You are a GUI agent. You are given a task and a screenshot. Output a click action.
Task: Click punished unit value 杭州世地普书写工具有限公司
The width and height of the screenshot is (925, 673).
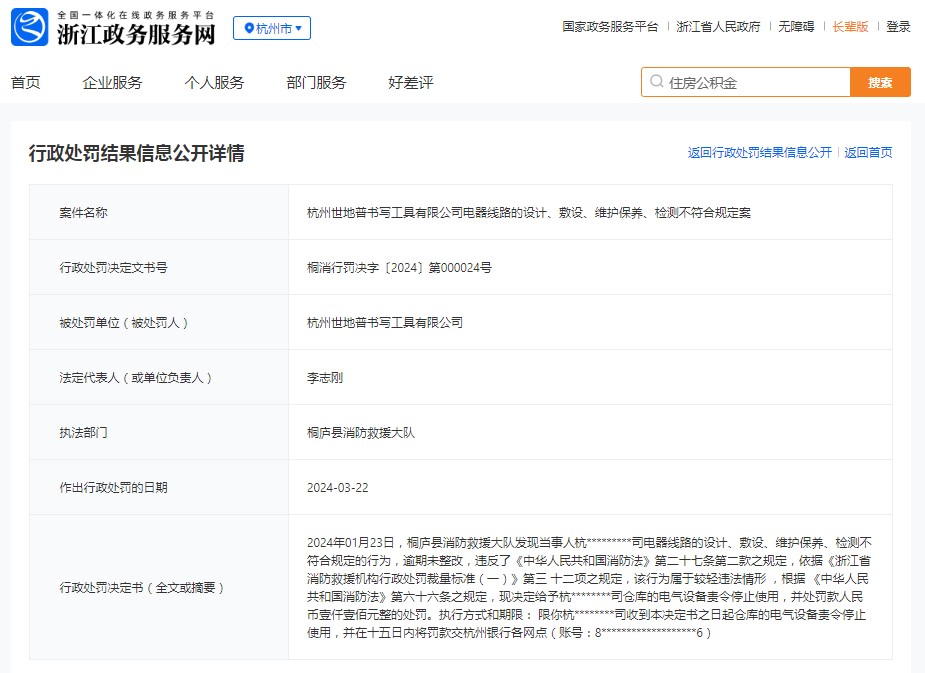pos(385,323)
